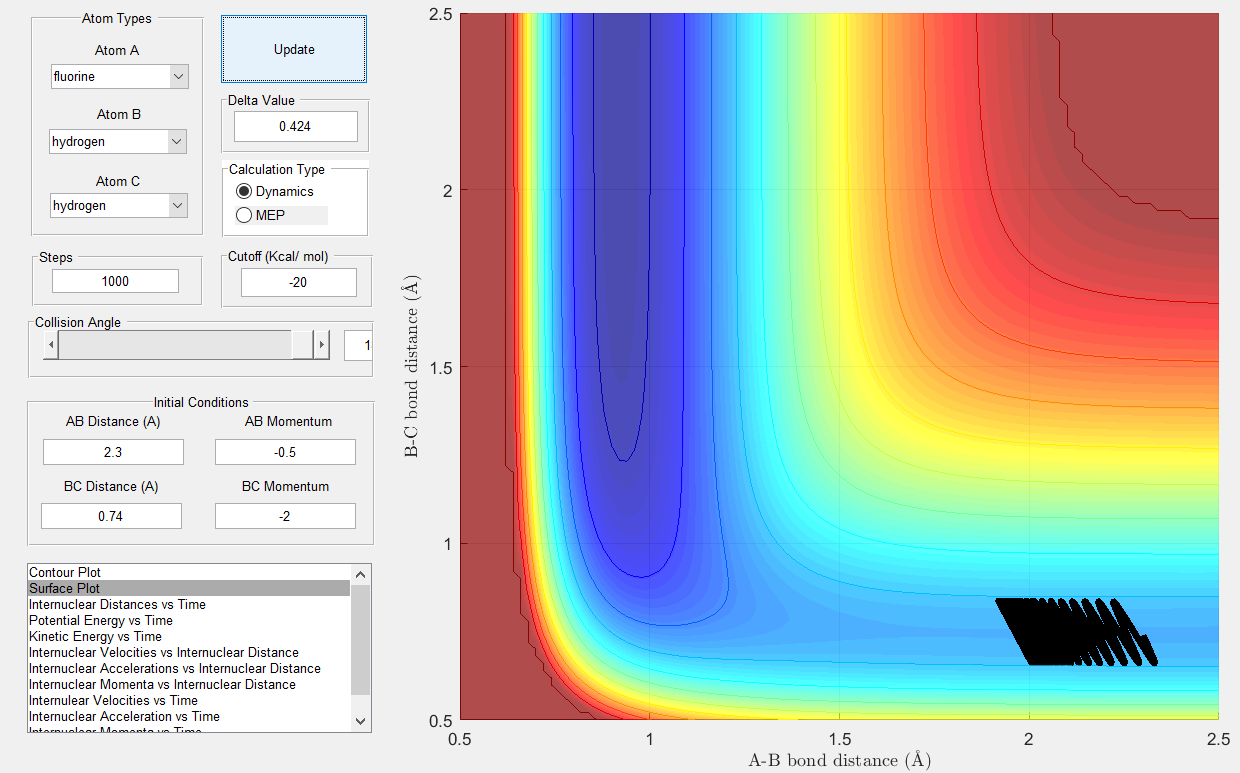Click the Collision Angle slider right arrow
Viewport: 1240px width, 773px height.
pyautogui.click(x=321, y=346)
